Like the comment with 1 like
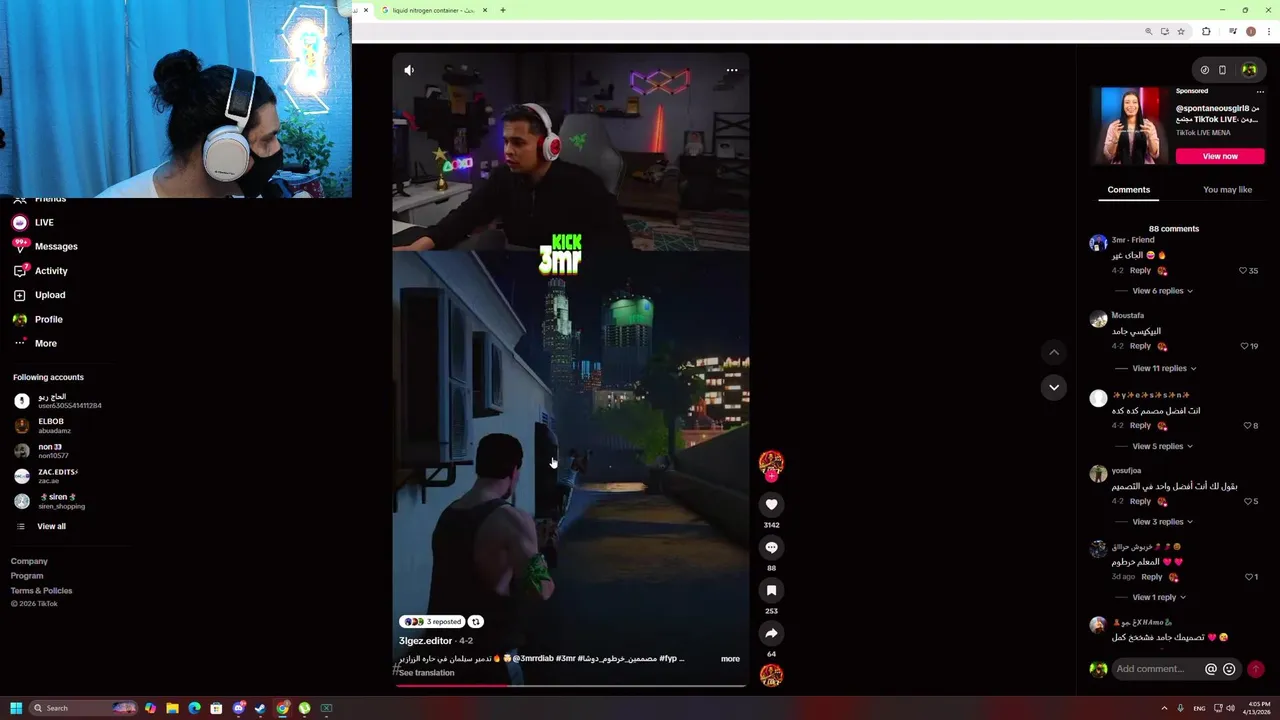 coord(1248,577)
